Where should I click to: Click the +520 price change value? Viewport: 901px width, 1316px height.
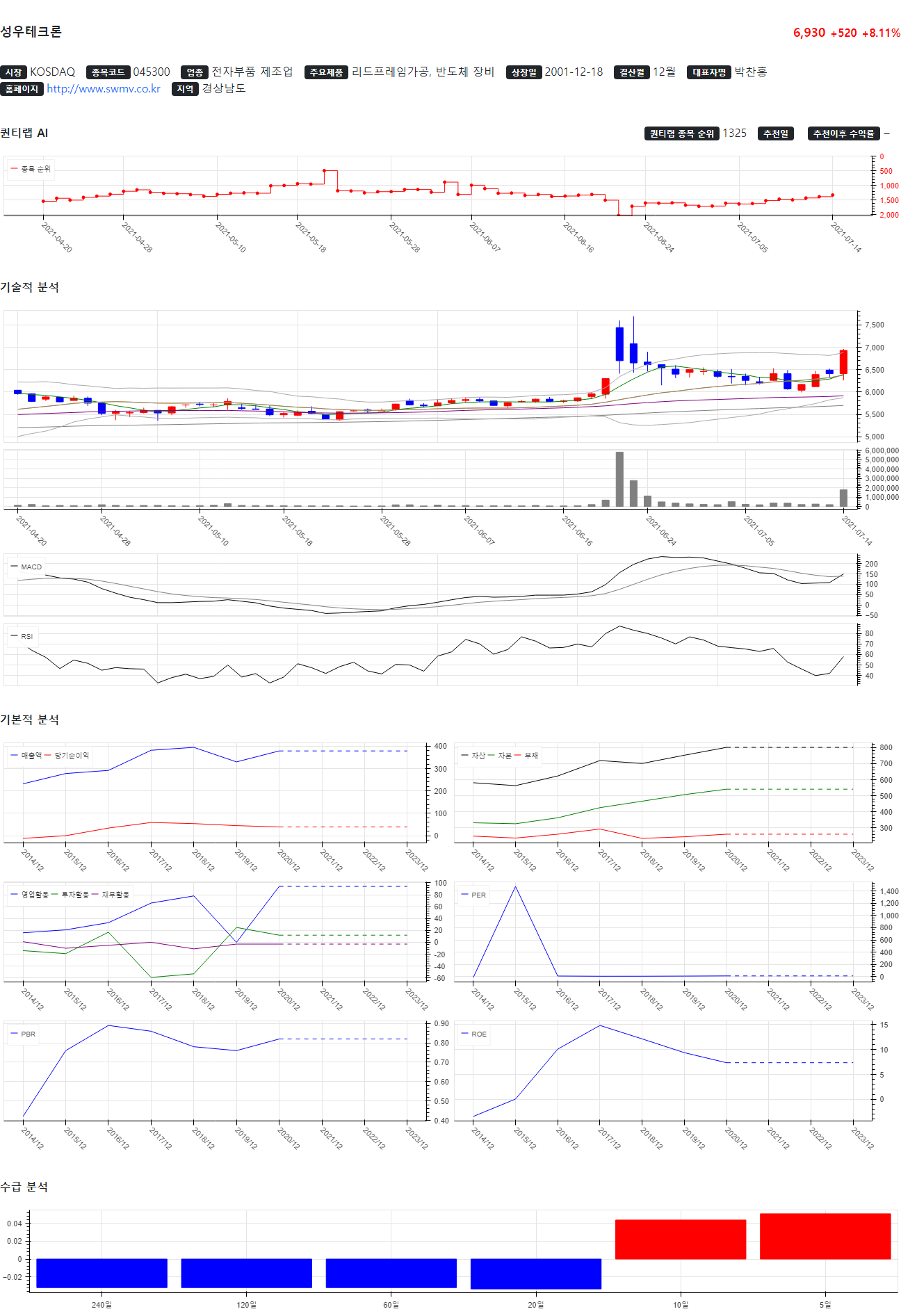point(844,33)
